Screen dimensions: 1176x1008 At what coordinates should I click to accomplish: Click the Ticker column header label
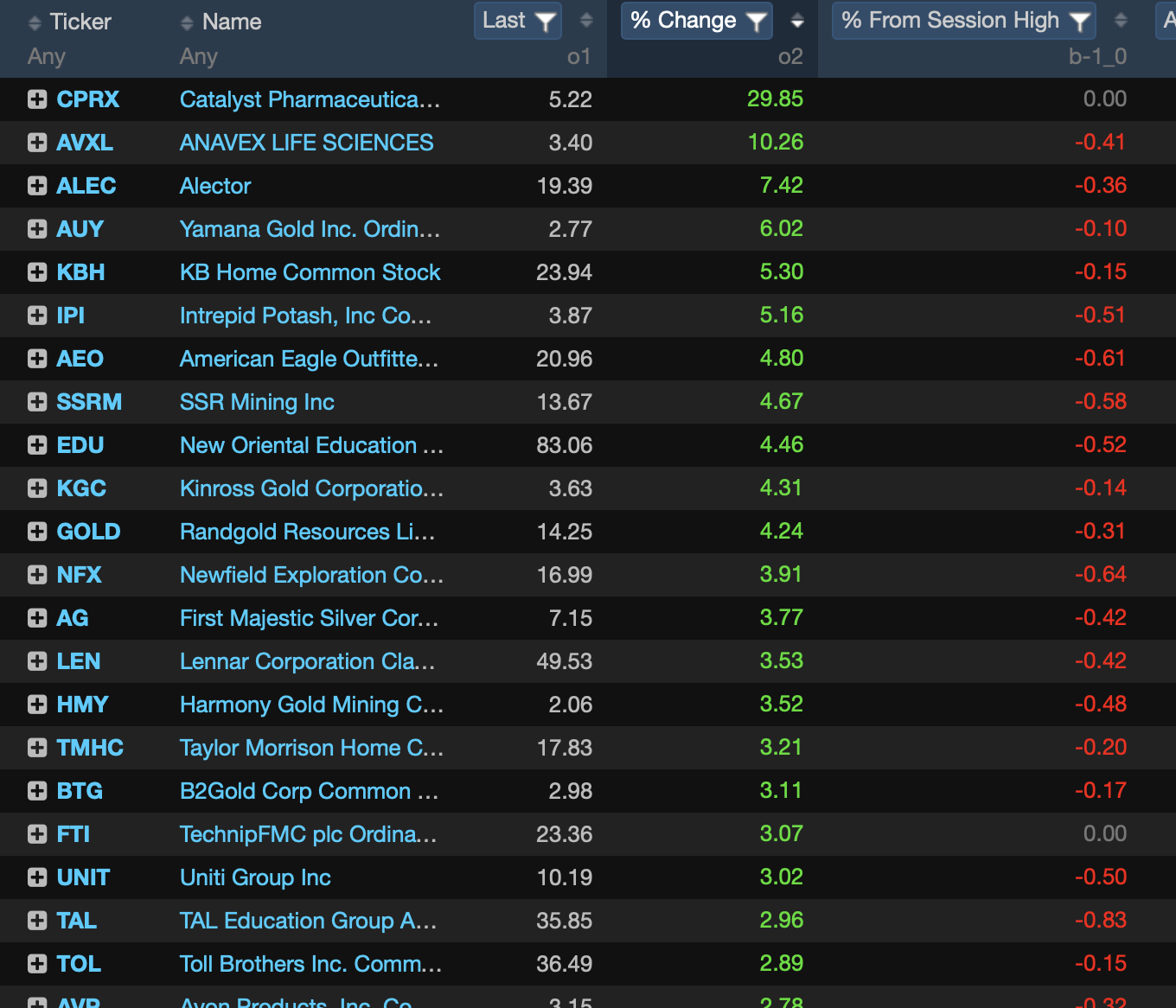pyautogui.click(x=80, y=22)
